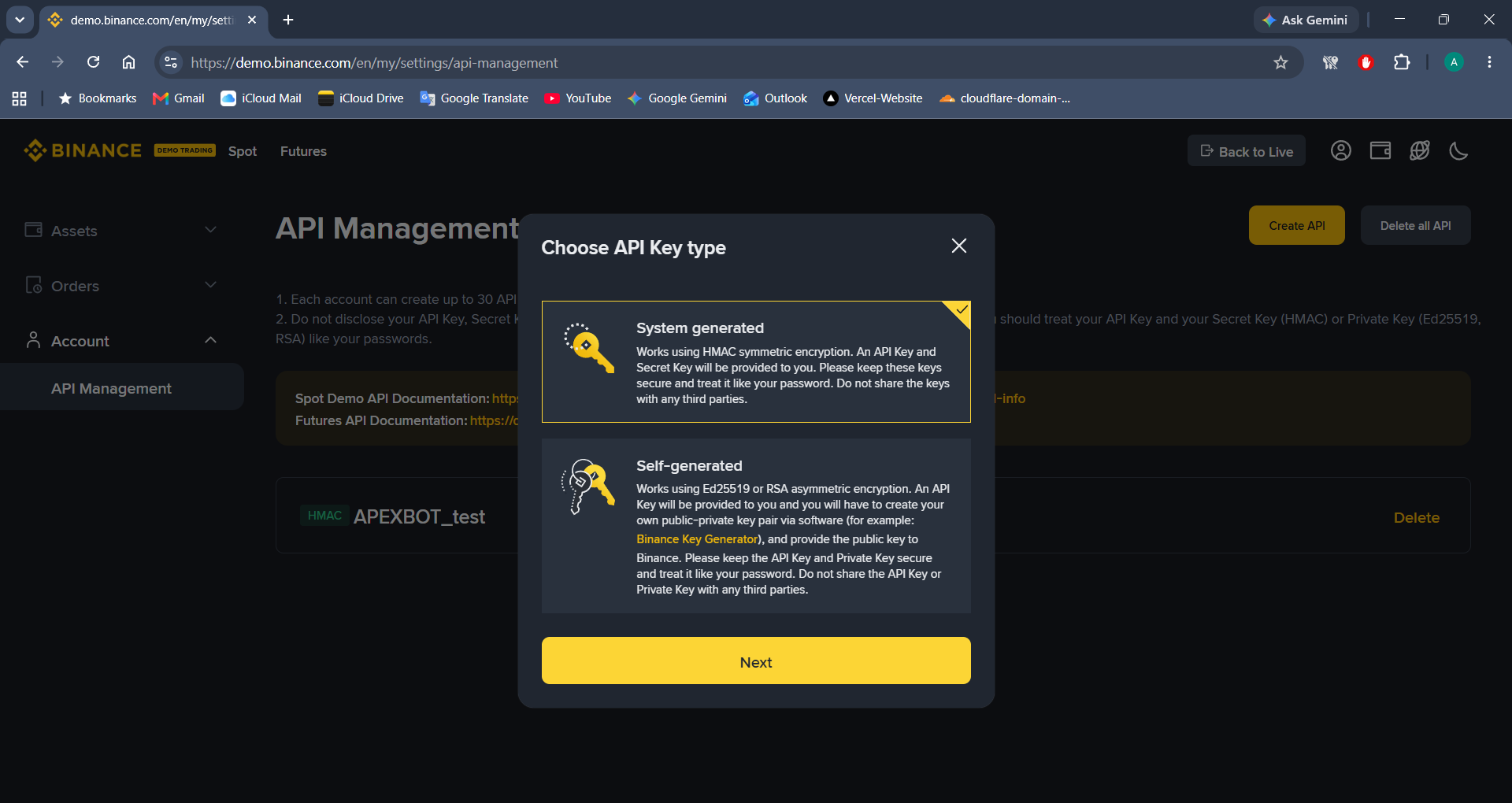This screenshot has width=1512, height=803.
Task: Click the Back to Live button
Action: tap(1246, 151)
